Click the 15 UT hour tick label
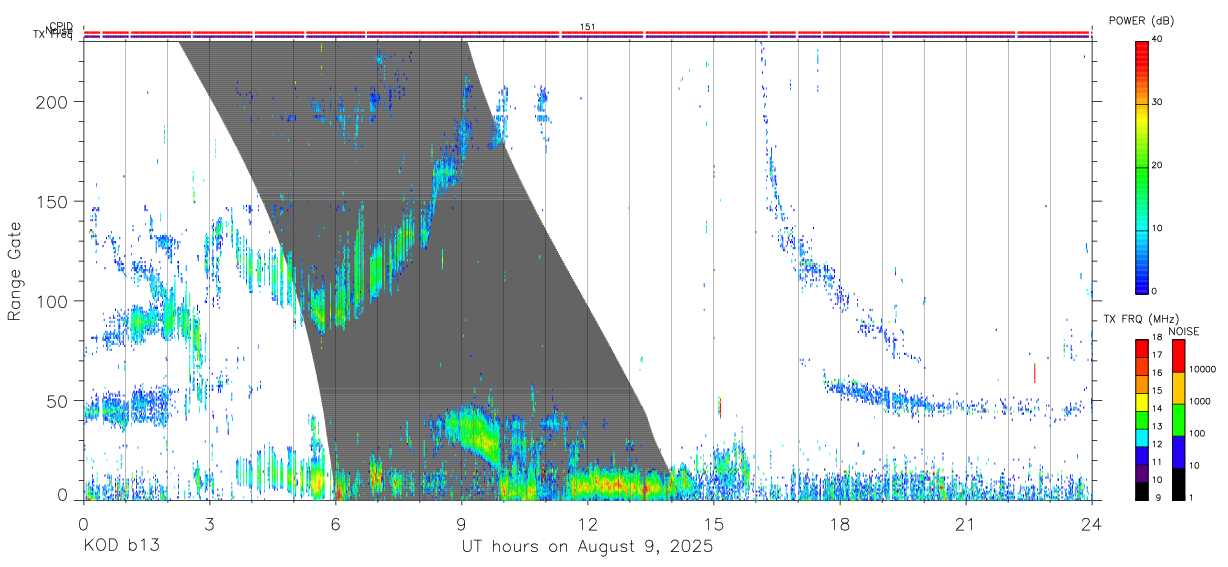Screen dimensions: 1228x567 pos(714,523)
